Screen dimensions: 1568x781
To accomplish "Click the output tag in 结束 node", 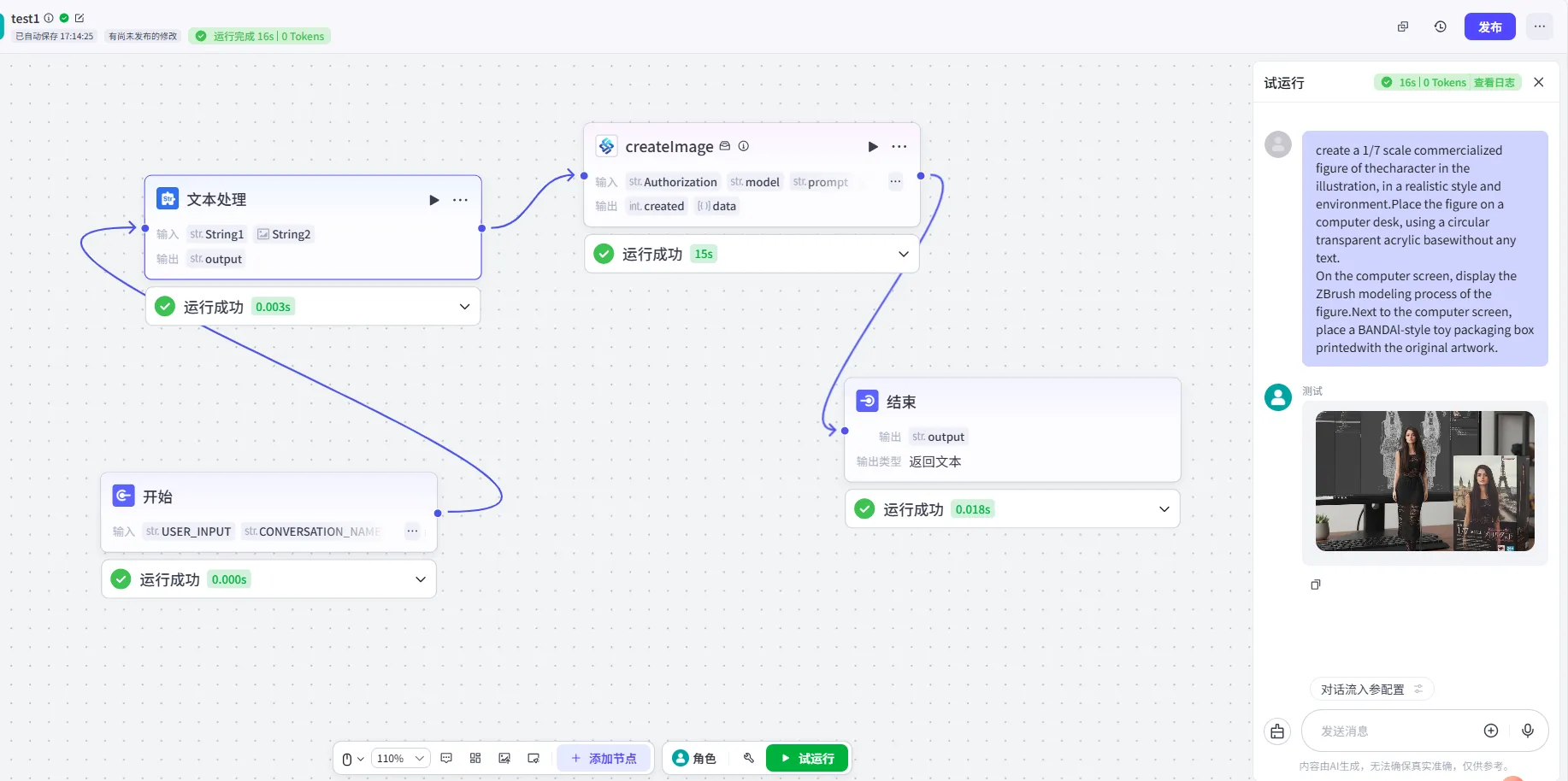I will point(939,437).
